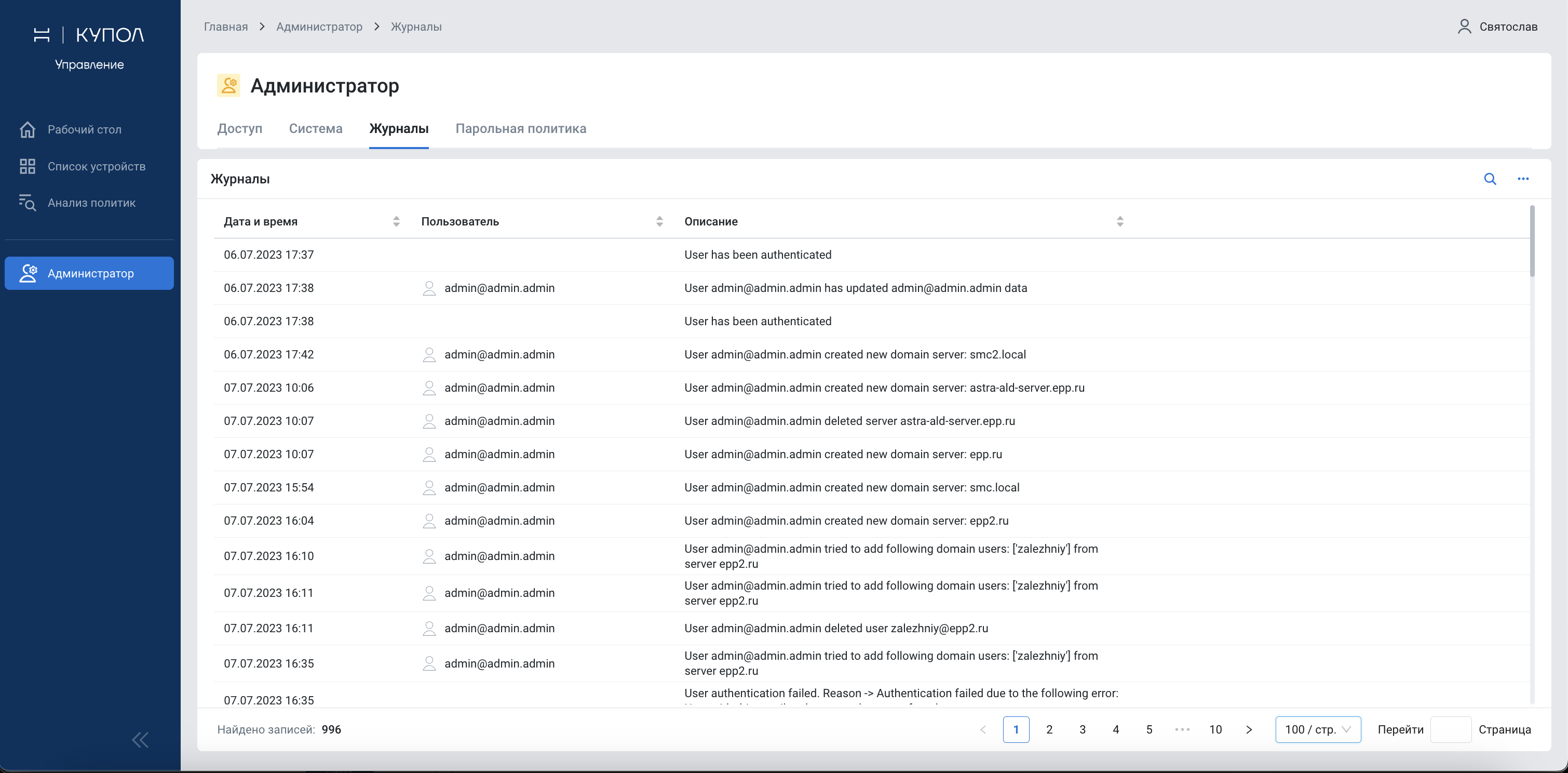Open the 100 / стр. page size dropdown
1568x773 pixels.
click(x=1318, y=730)
